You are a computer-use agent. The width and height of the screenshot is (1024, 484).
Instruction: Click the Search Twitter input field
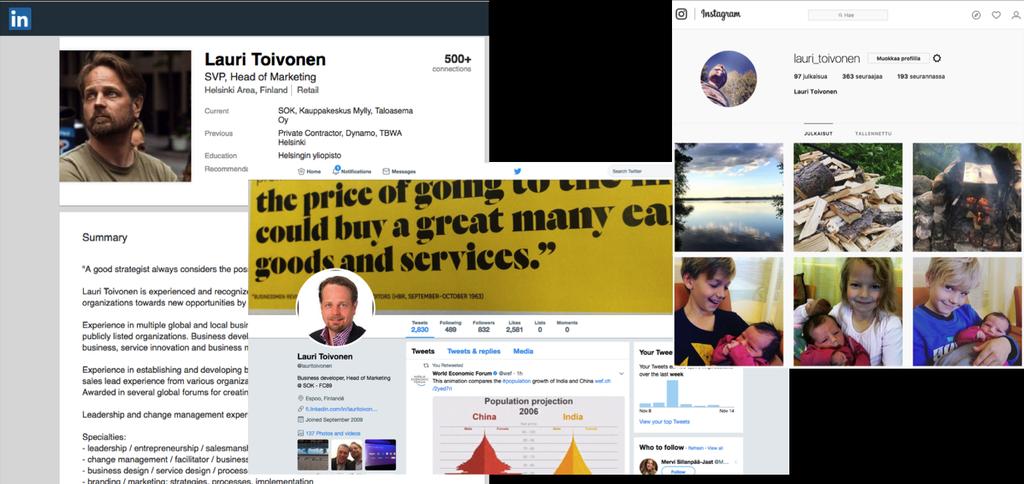tap(640, 171)
